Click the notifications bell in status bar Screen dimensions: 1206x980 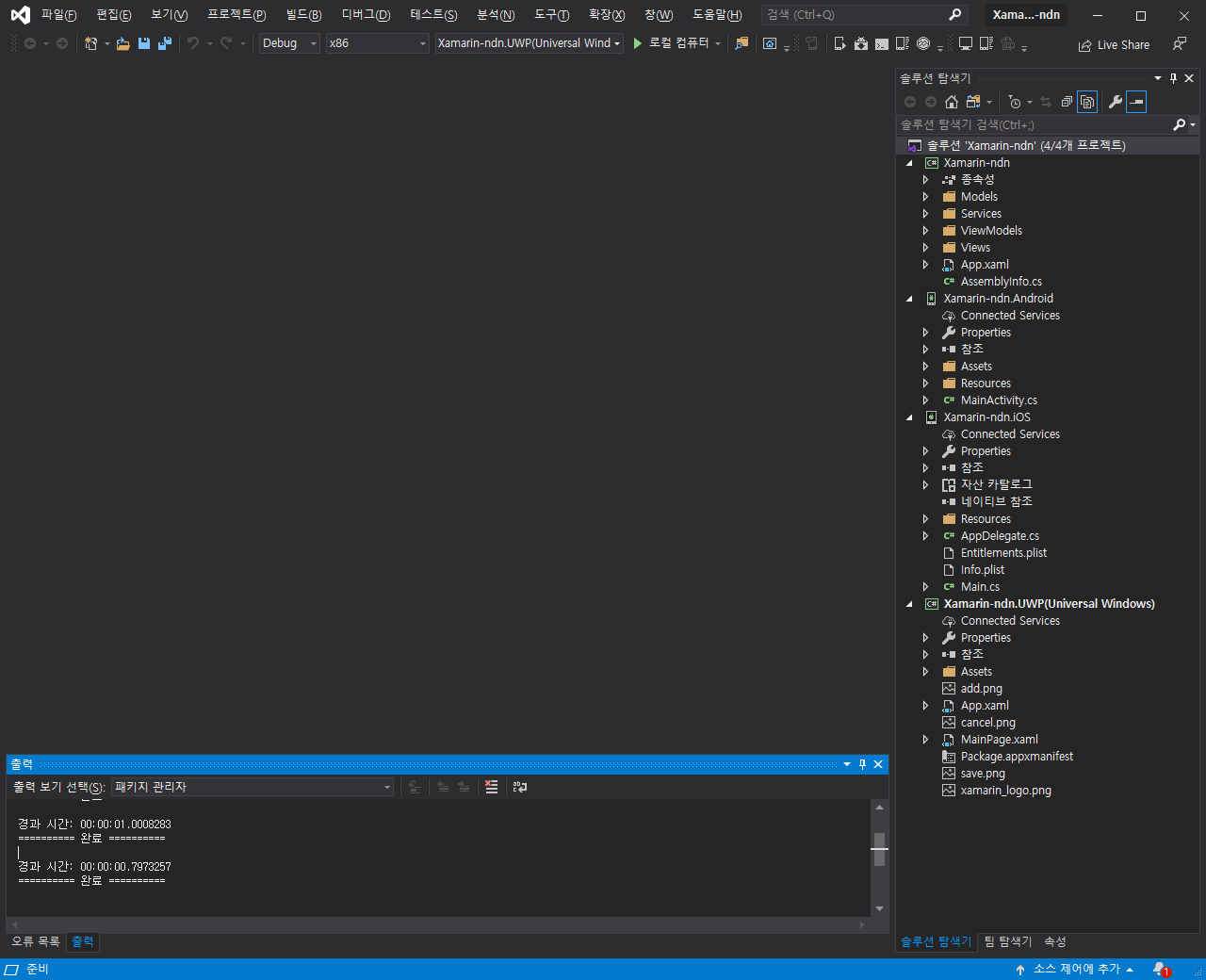(1161, 970)
